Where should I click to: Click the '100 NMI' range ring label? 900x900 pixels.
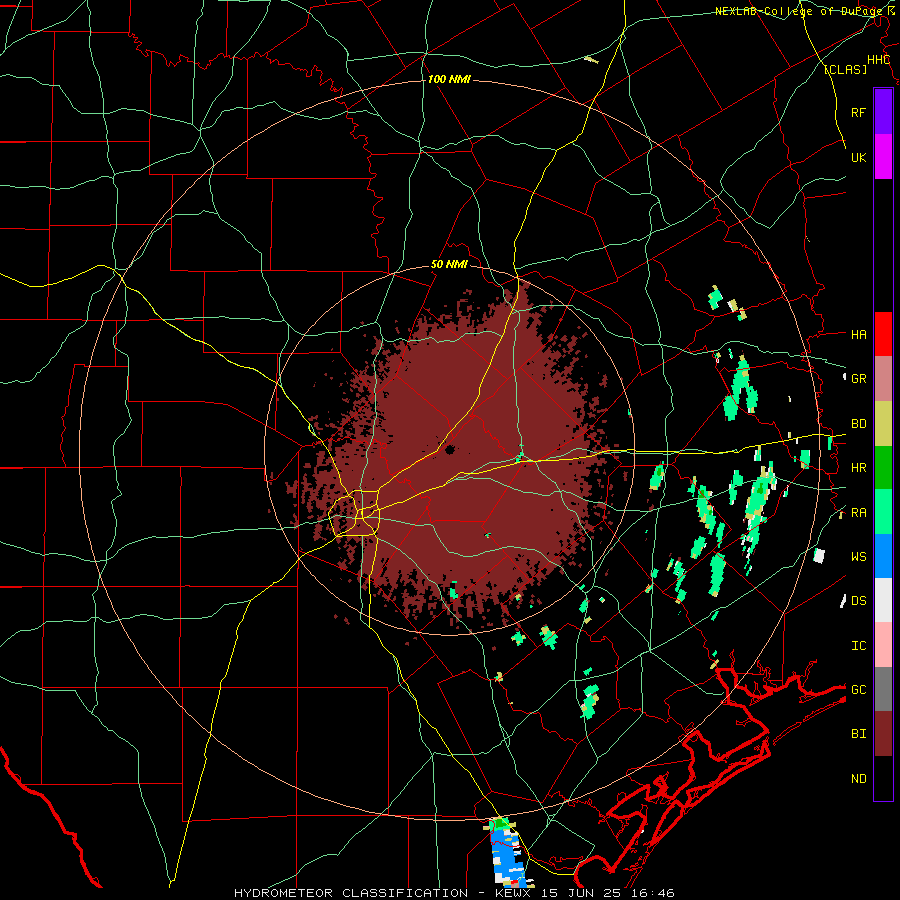coord(449,79)
